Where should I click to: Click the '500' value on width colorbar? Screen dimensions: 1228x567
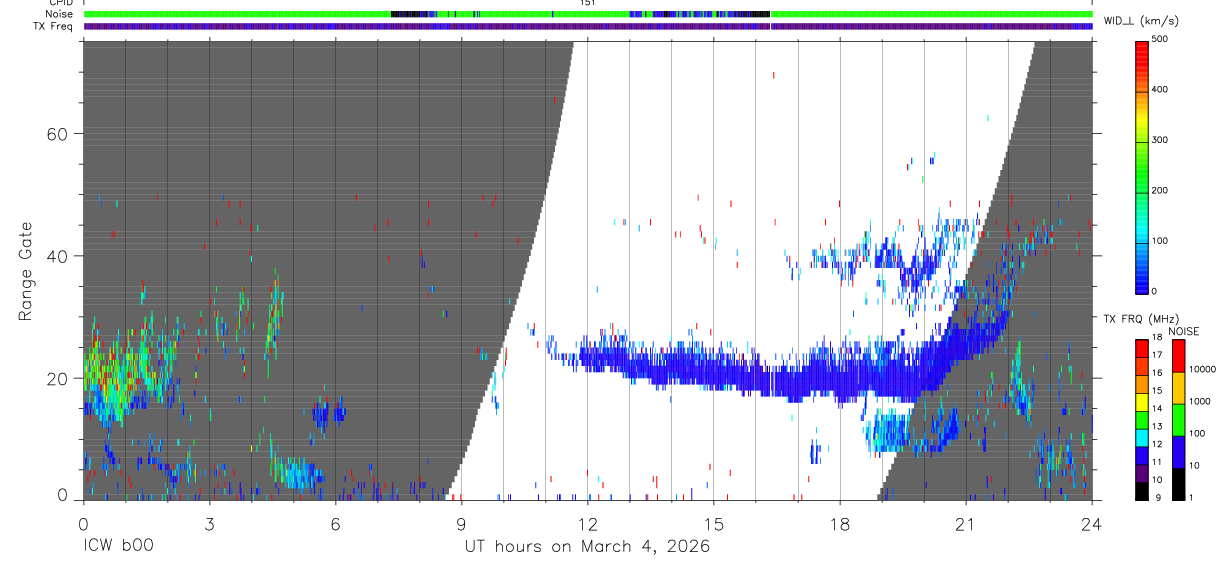pos(1162,40)
